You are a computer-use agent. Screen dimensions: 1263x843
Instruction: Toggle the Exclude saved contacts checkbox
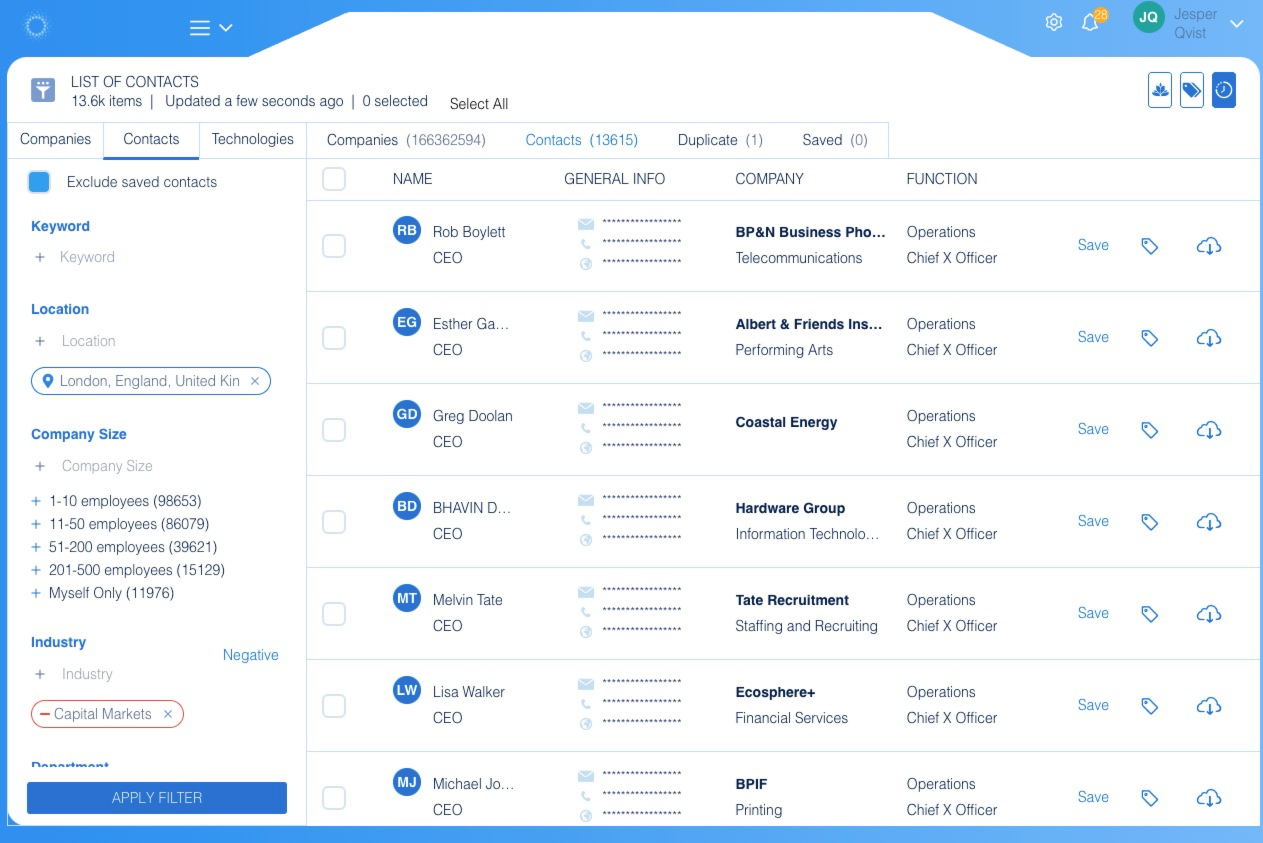click(39, 182)
